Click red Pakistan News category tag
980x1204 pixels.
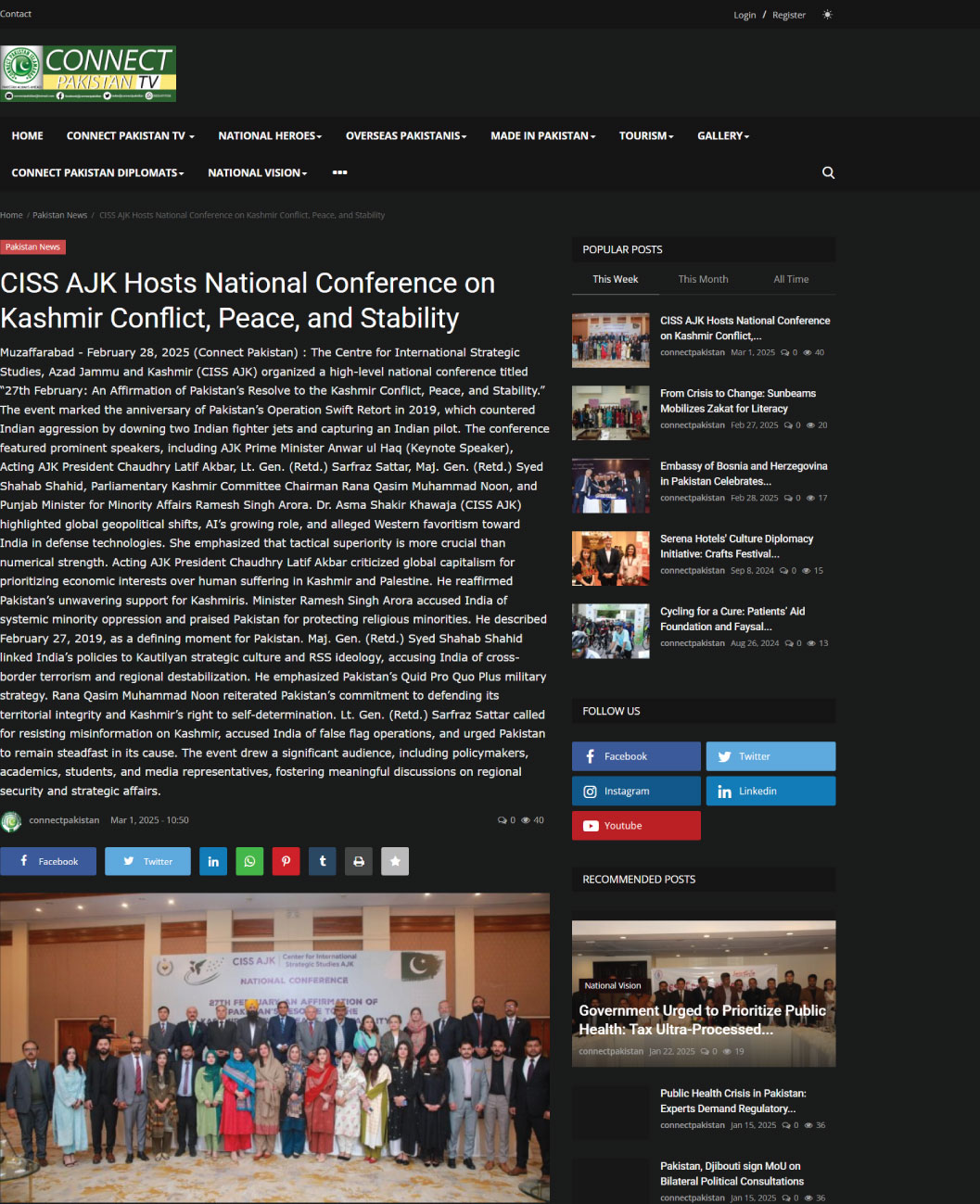pos(32,247)
